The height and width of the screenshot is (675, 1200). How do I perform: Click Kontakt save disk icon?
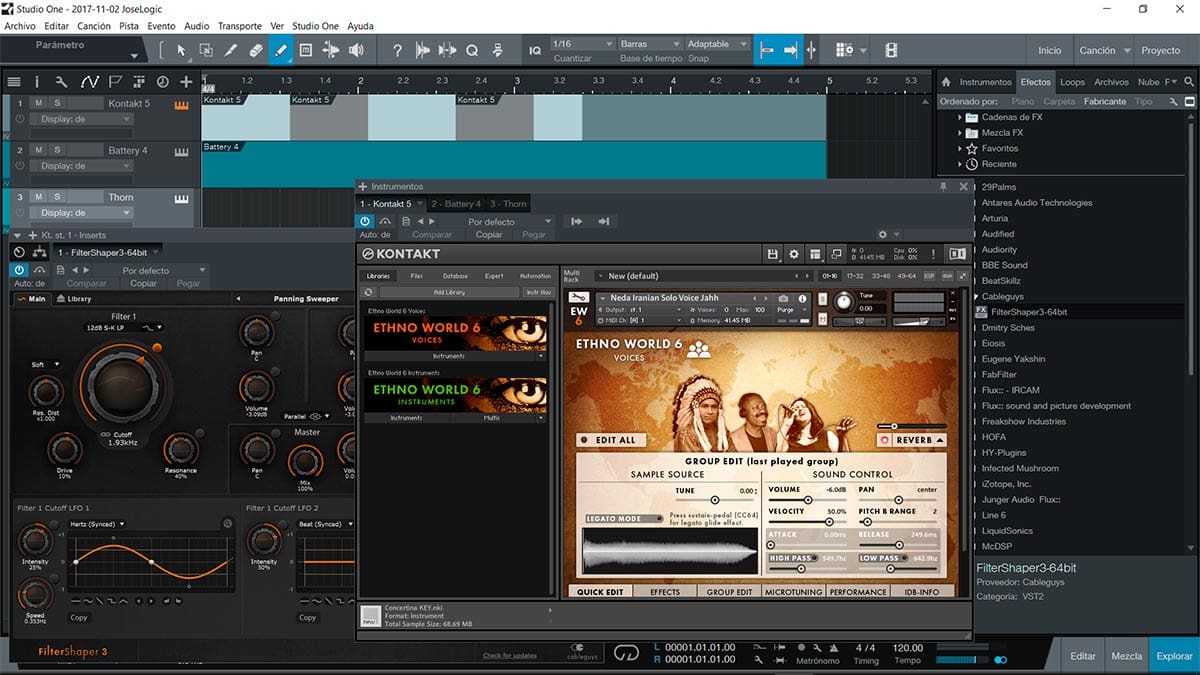[x=773, y=254]
